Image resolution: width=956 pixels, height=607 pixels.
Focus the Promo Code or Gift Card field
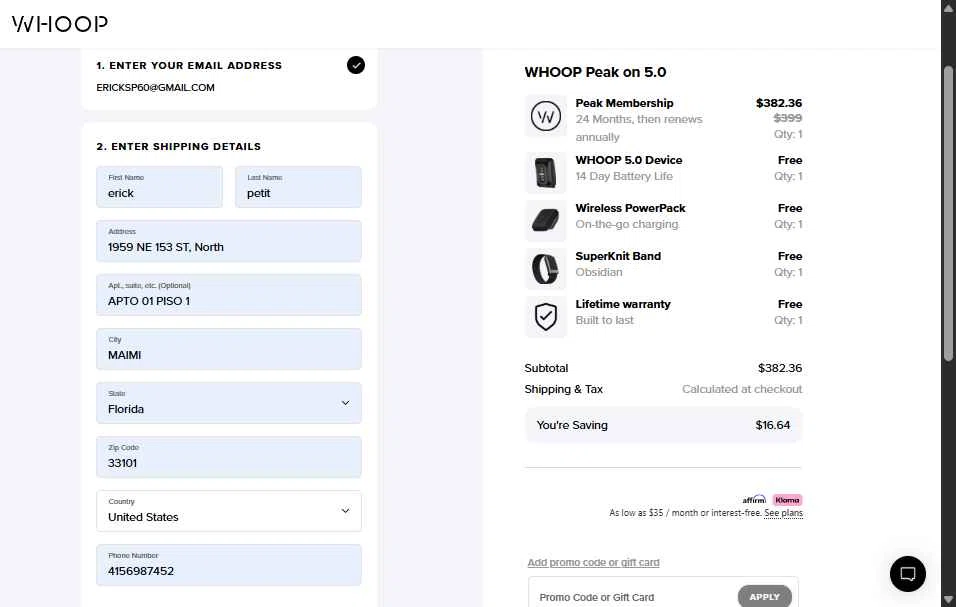click(634, 597)
